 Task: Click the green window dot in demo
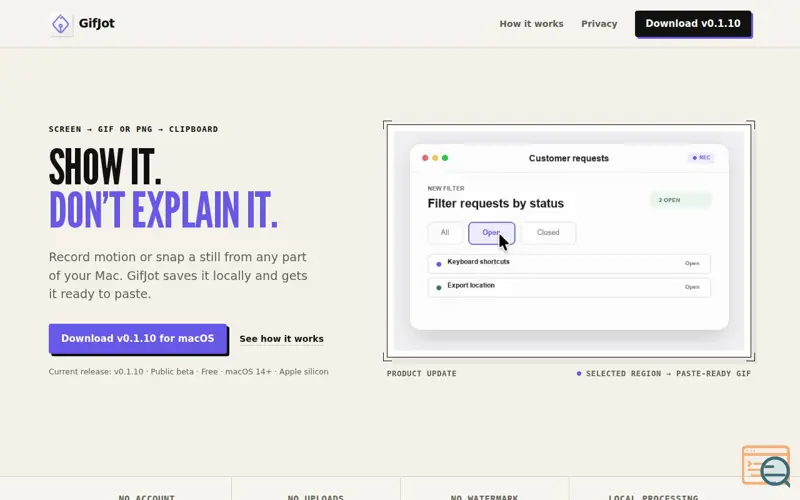click(x=445, y=158)
